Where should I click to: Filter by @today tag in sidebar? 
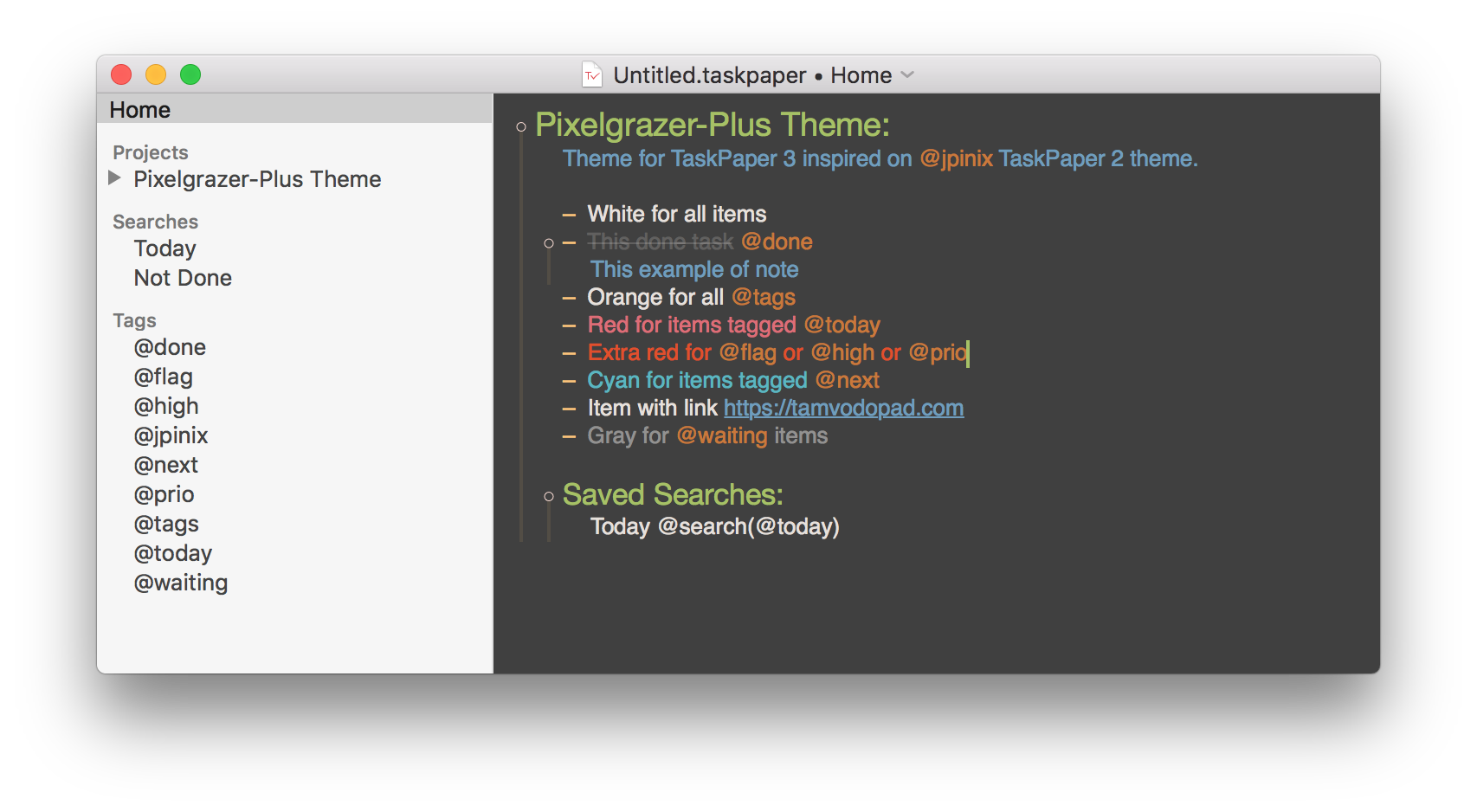[172, 553]
